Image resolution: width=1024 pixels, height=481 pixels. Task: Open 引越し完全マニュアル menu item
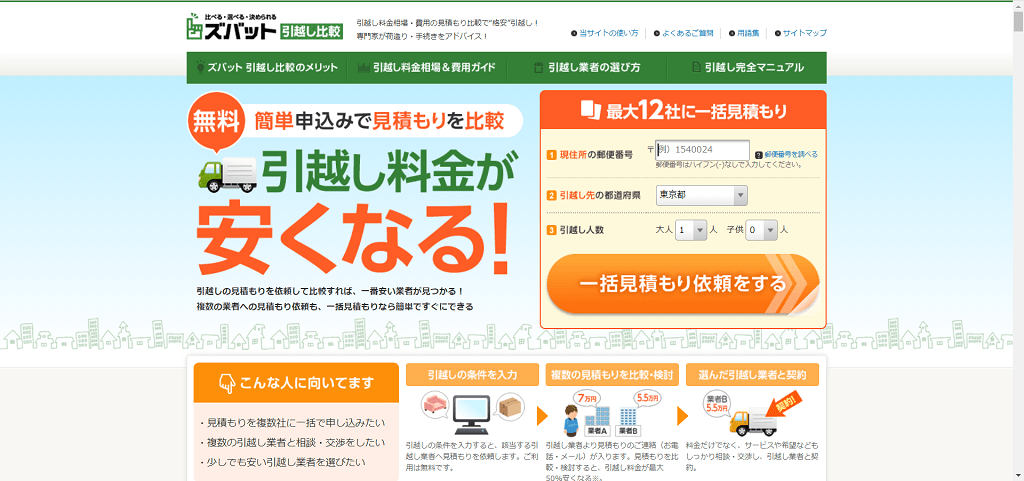(746, 67)
